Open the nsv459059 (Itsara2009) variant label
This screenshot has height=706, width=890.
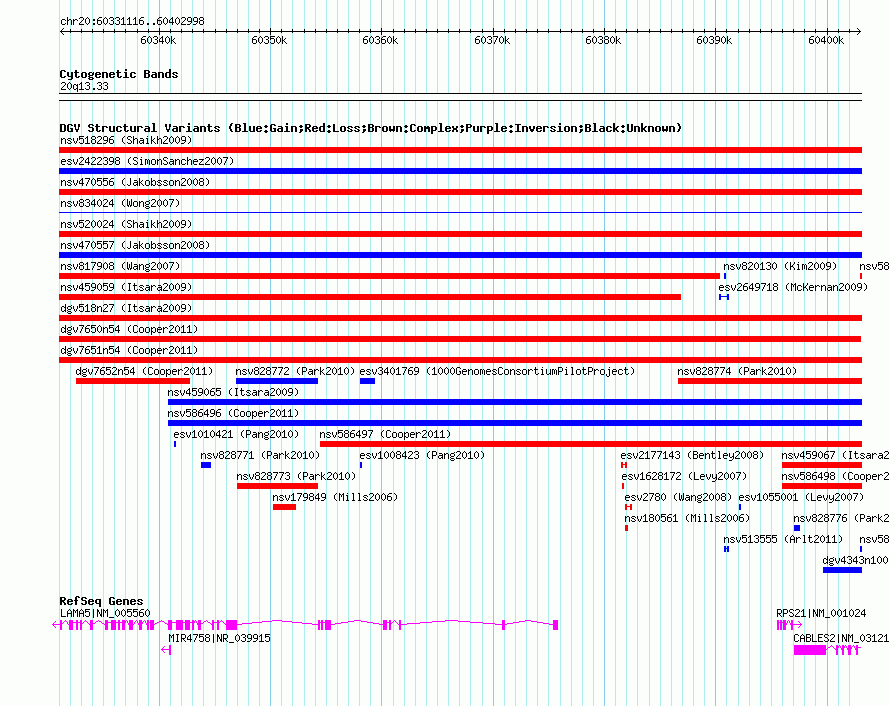coord(126,287)
